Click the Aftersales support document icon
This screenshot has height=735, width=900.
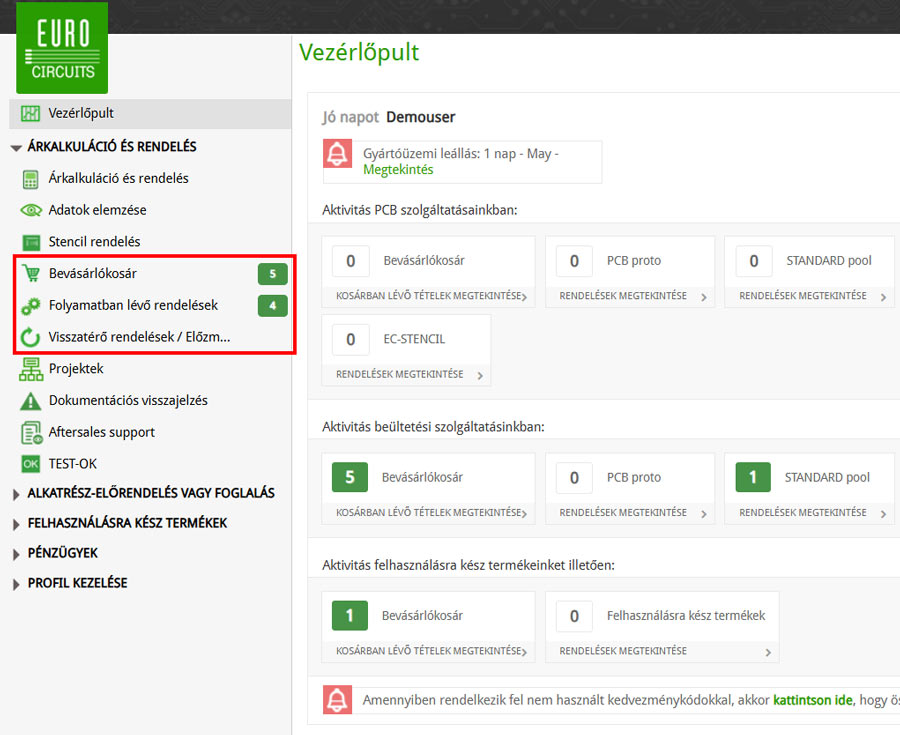point(32,433)
